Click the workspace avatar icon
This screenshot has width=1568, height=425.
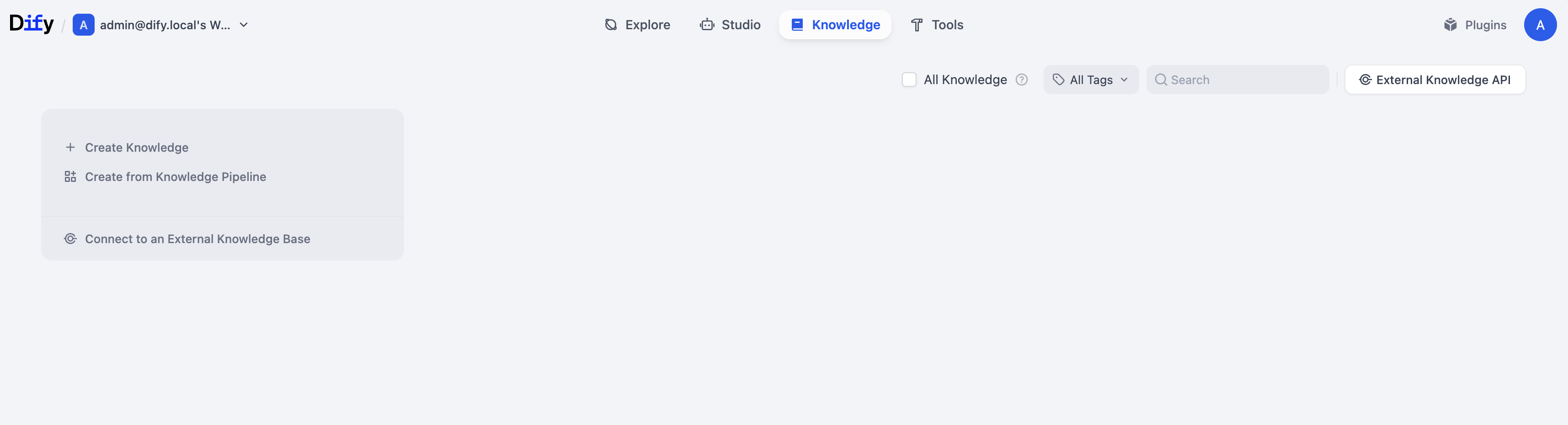pos(83,25)
